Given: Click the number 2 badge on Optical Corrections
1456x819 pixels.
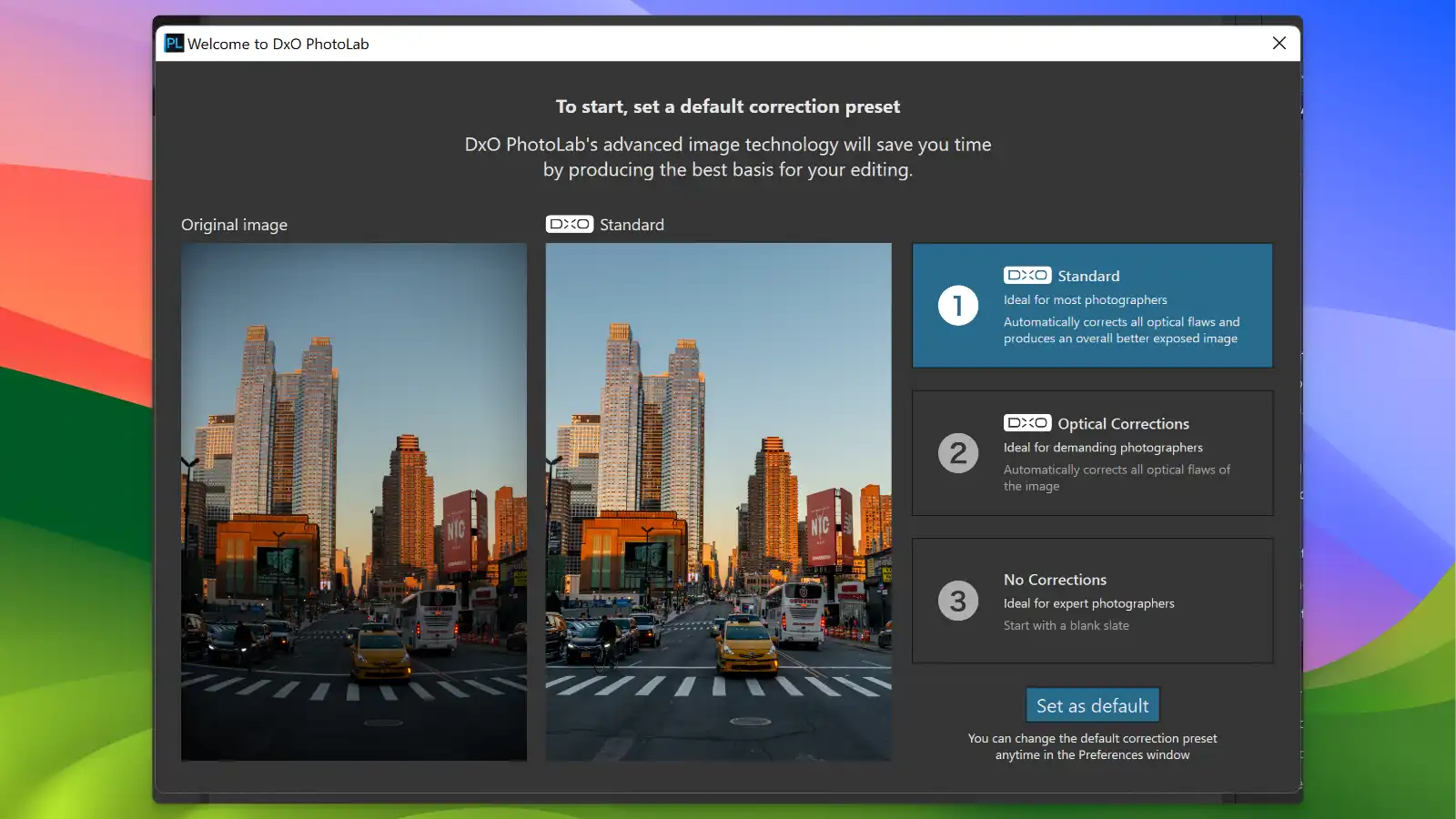Looking at the screenshot, I should coord(957,453).
